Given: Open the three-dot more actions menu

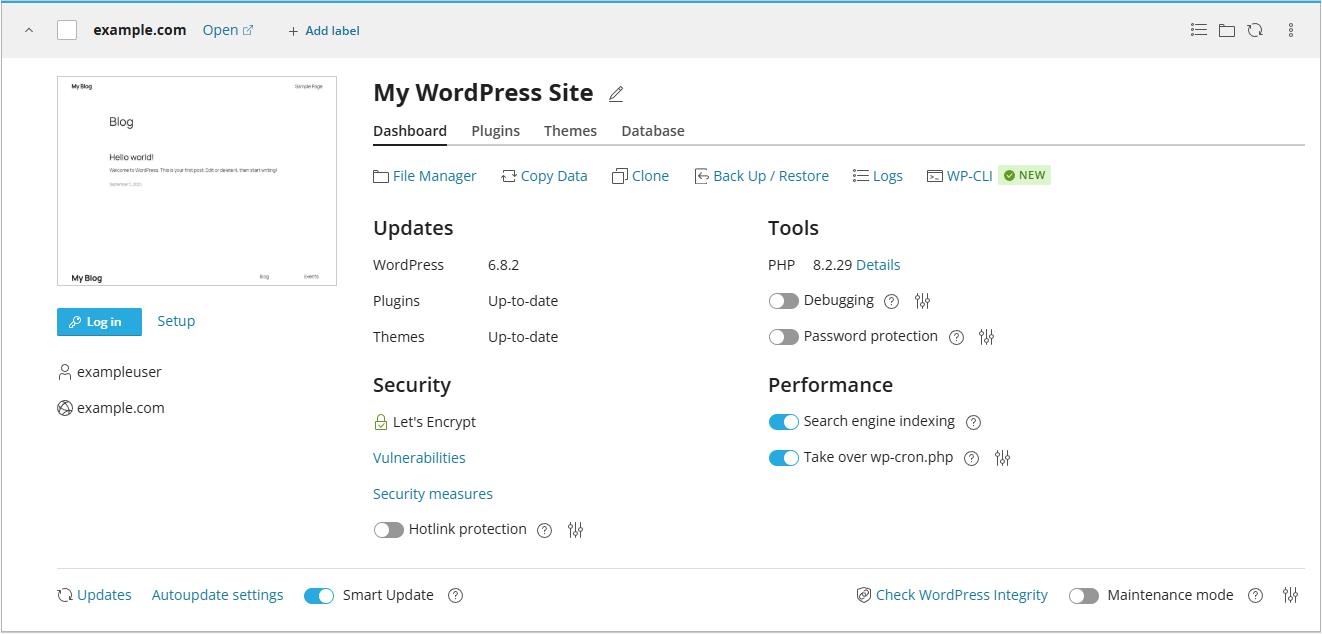Looking at the screenshot, I should [1291, 30].
